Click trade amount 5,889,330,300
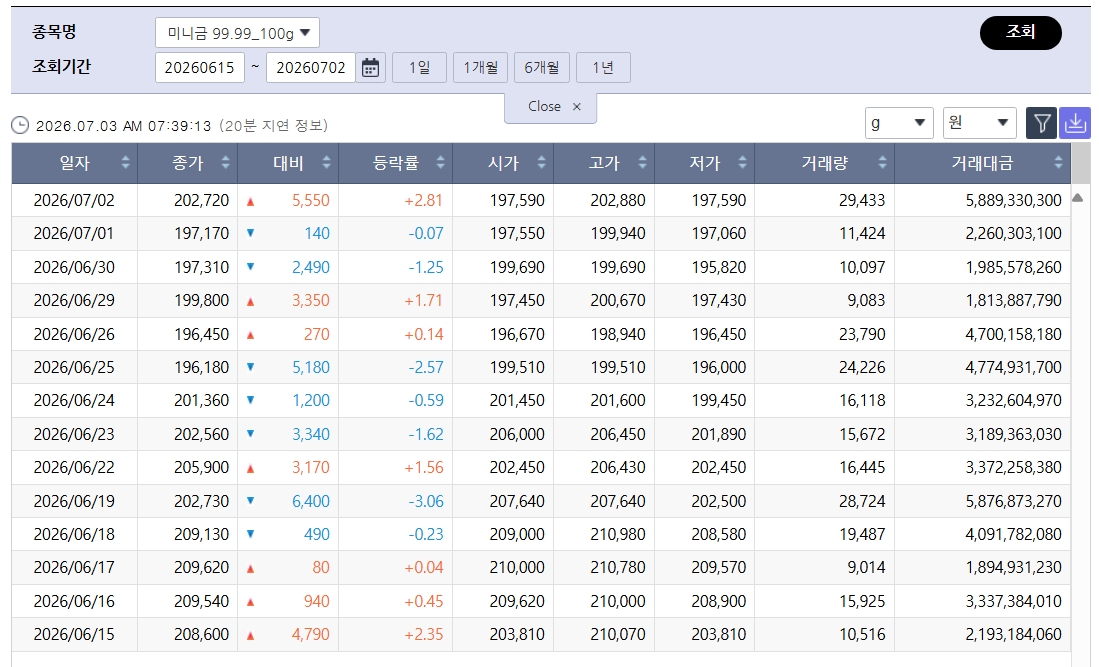The image size is (1099, 667). point(1013,200)
